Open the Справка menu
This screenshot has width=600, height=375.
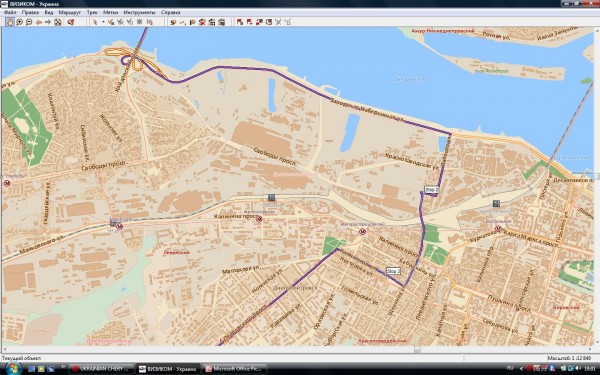point(170,12)
